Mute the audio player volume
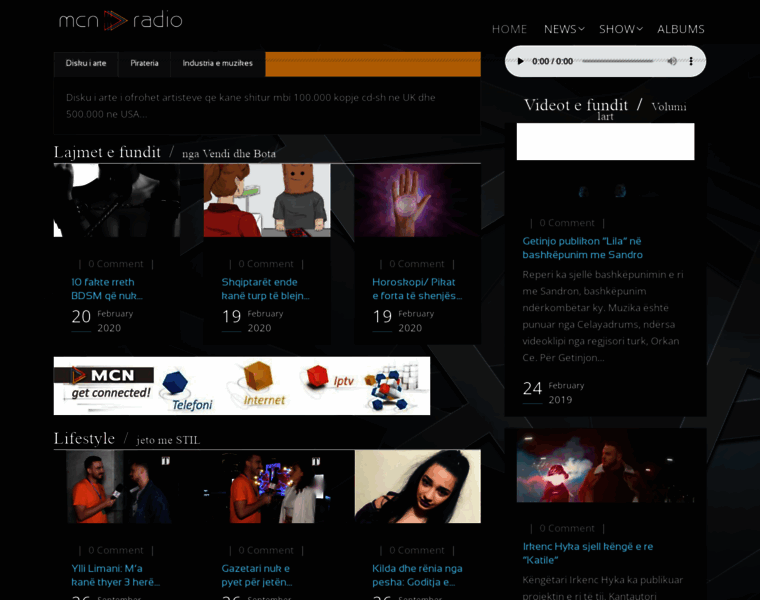The height and width of the screenshot is (600, 760). tap(672, 61)
